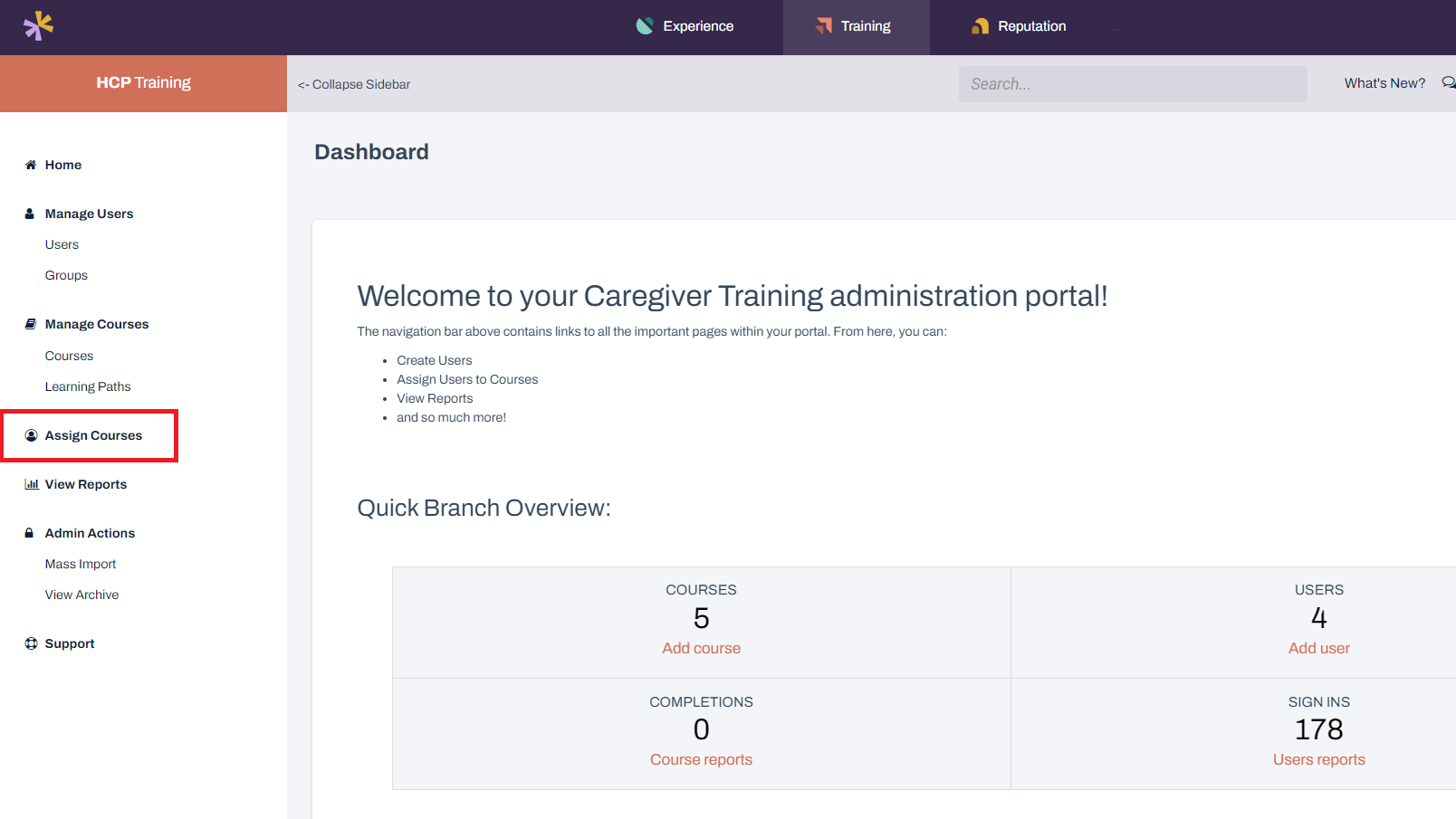Screen dimensions: 1456x819
Task: Collapse the sidebar
Action: 354,84
